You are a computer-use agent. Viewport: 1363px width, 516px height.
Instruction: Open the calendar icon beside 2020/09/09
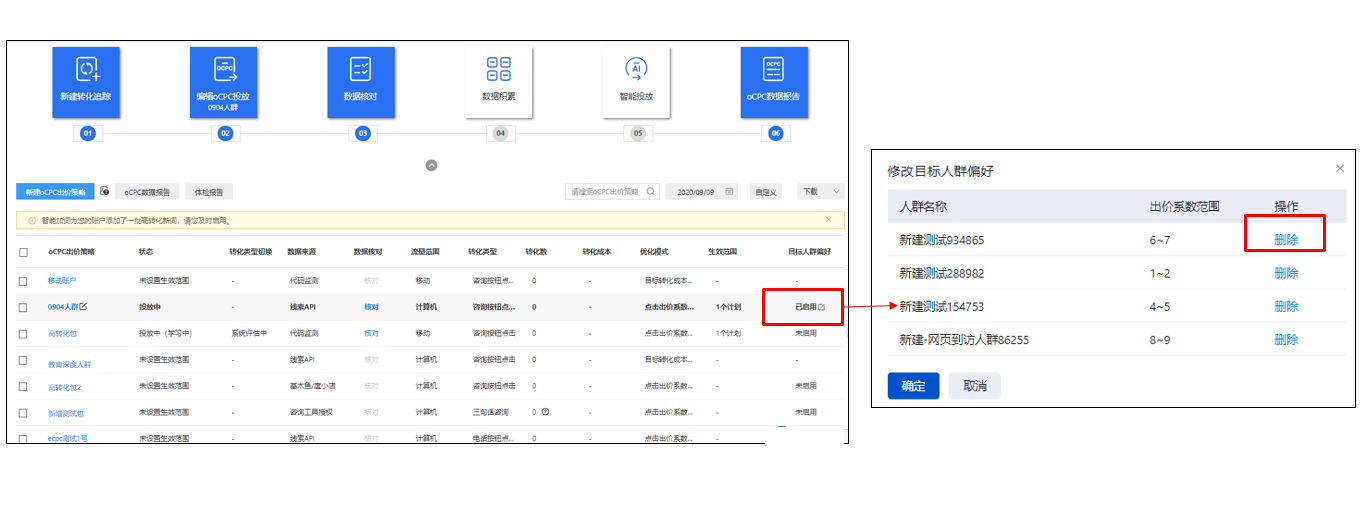729,191
